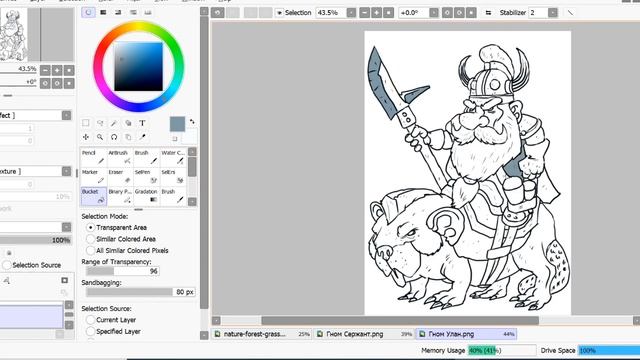Choose the SelErs selection eraser tool
Screen dimensions: 640x360
tap(173, 177)
